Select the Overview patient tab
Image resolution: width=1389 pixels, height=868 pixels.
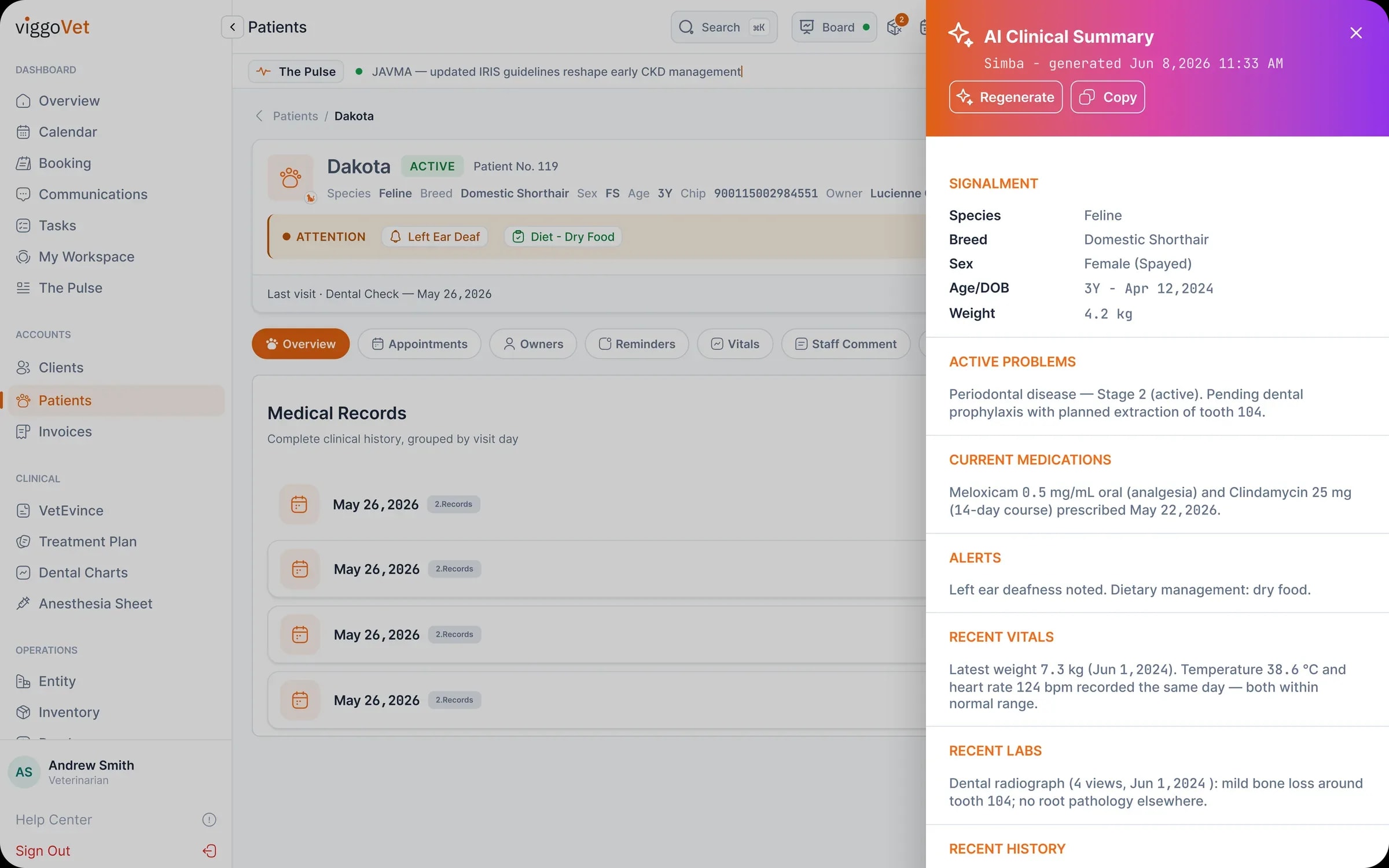click(300, 344)
